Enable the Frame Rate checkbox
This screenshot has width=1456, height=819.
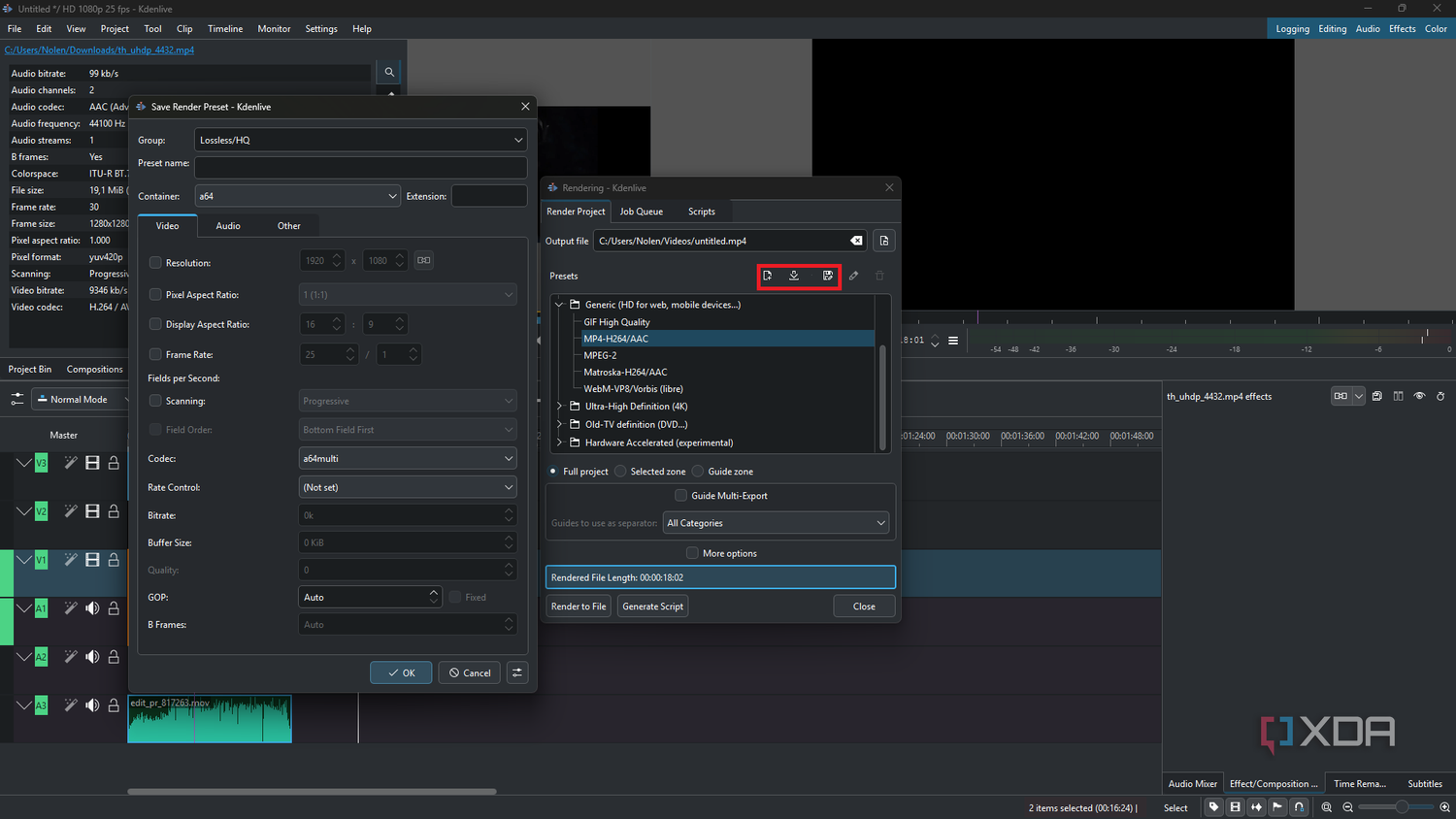[x=155, y=355]
